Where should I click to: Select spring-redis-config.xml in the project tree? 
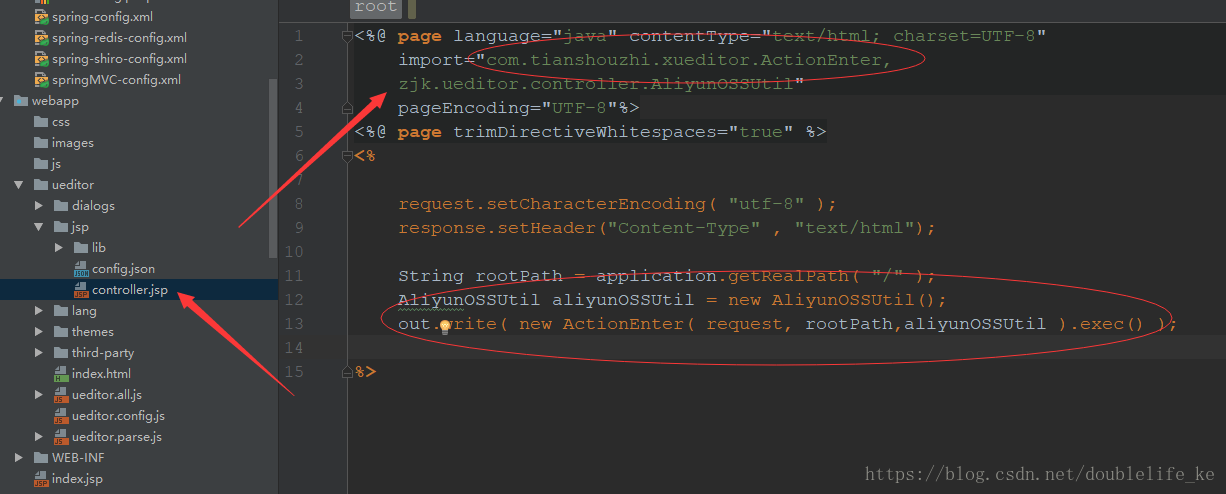(120, 38)
